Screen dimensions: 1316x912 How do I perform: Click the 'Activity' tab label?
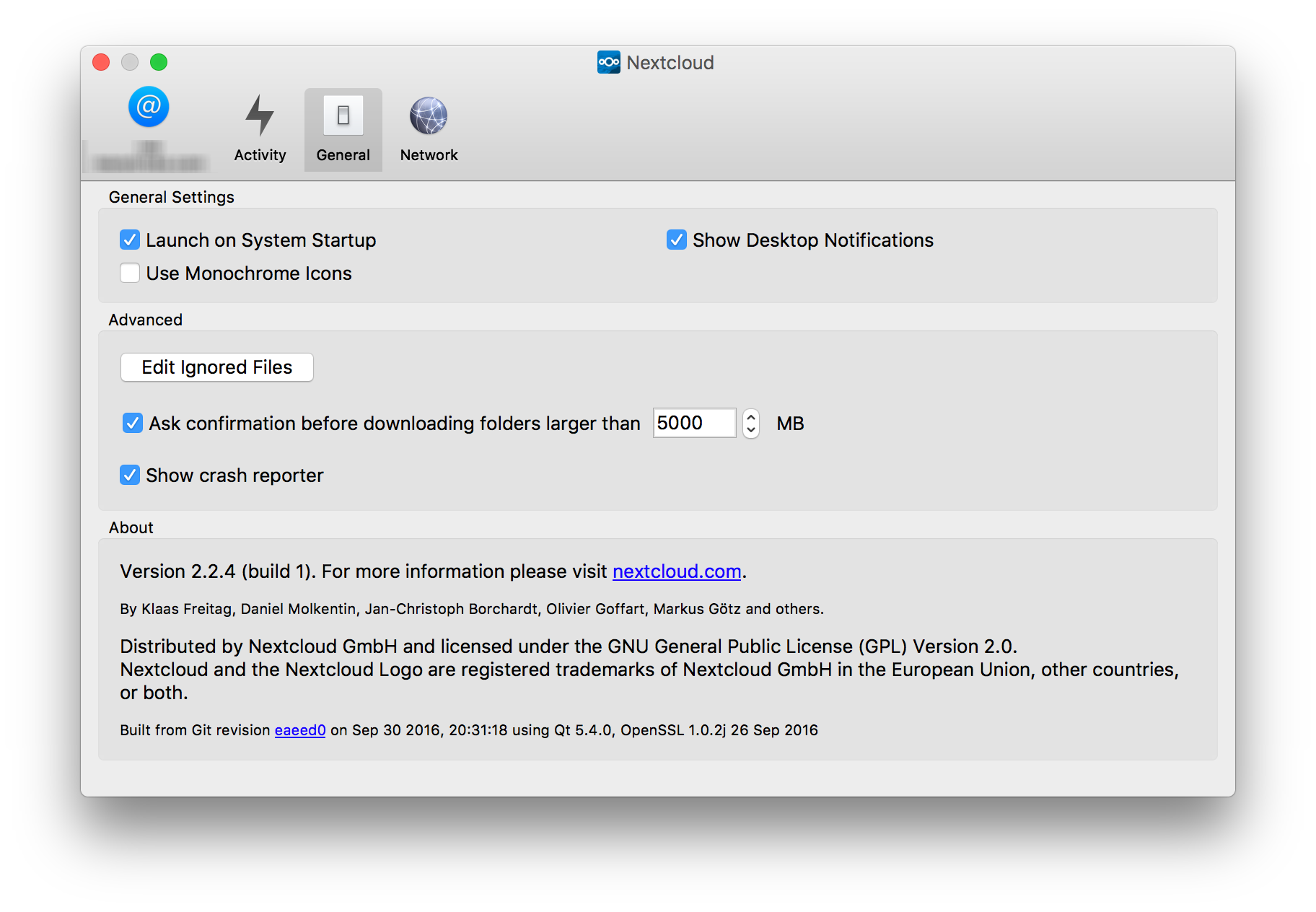coord(260,155)
